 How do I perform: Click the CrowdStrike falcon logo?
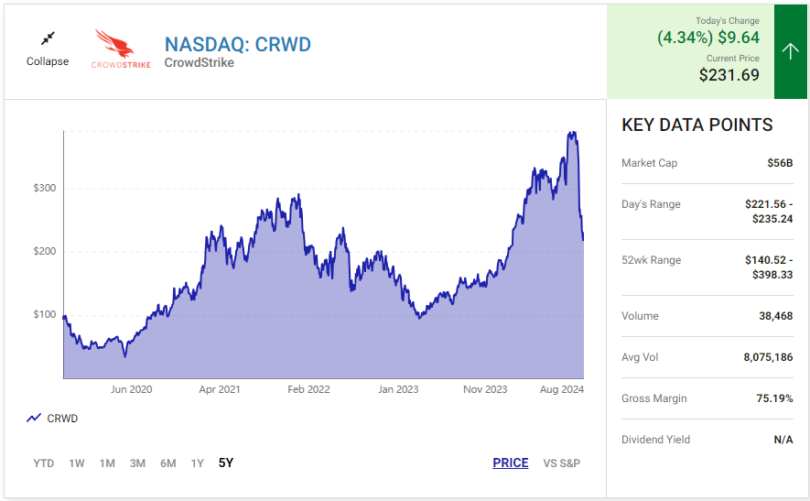[x=121, y=49]
